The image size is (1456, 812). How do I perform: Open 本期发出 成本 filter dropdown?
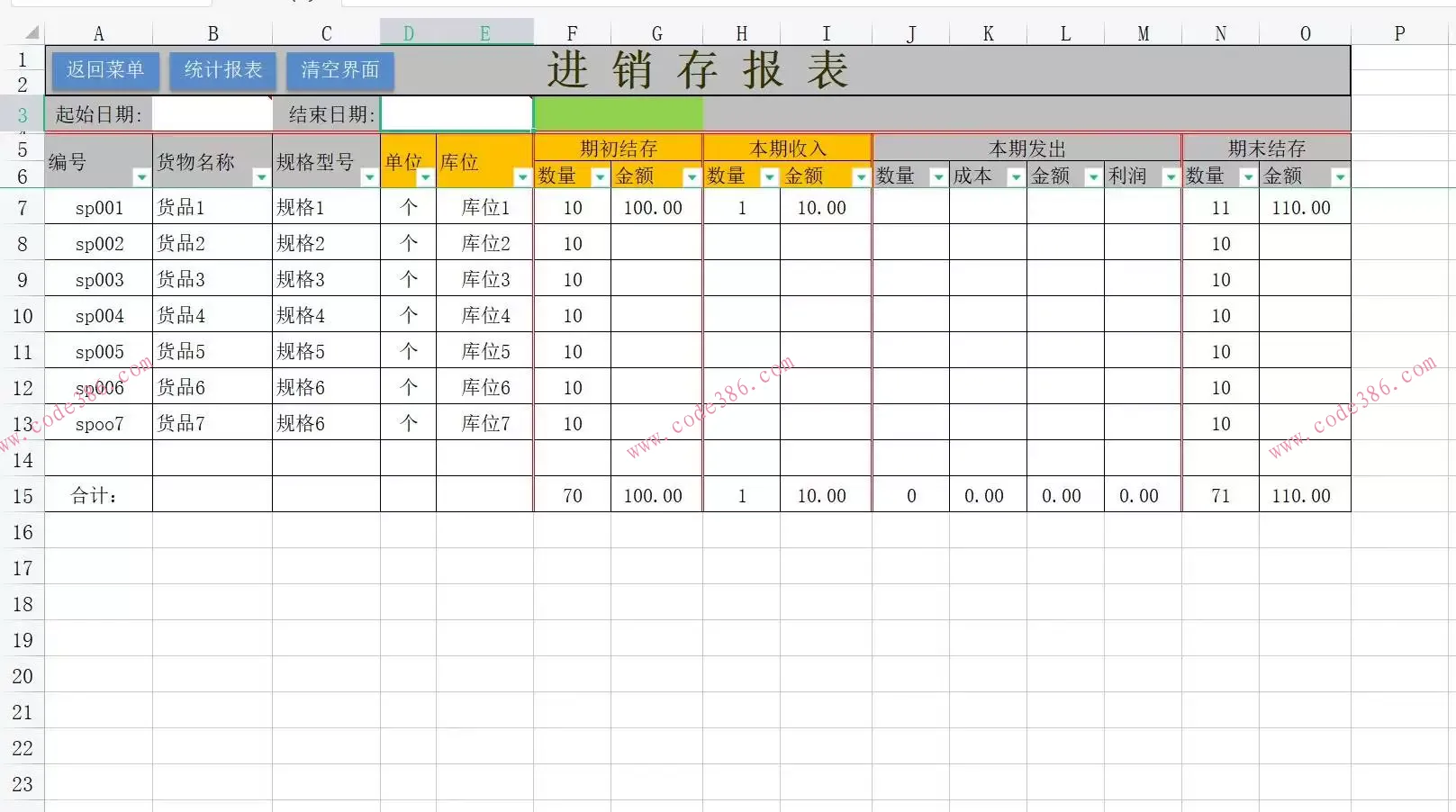(1016, 177)
